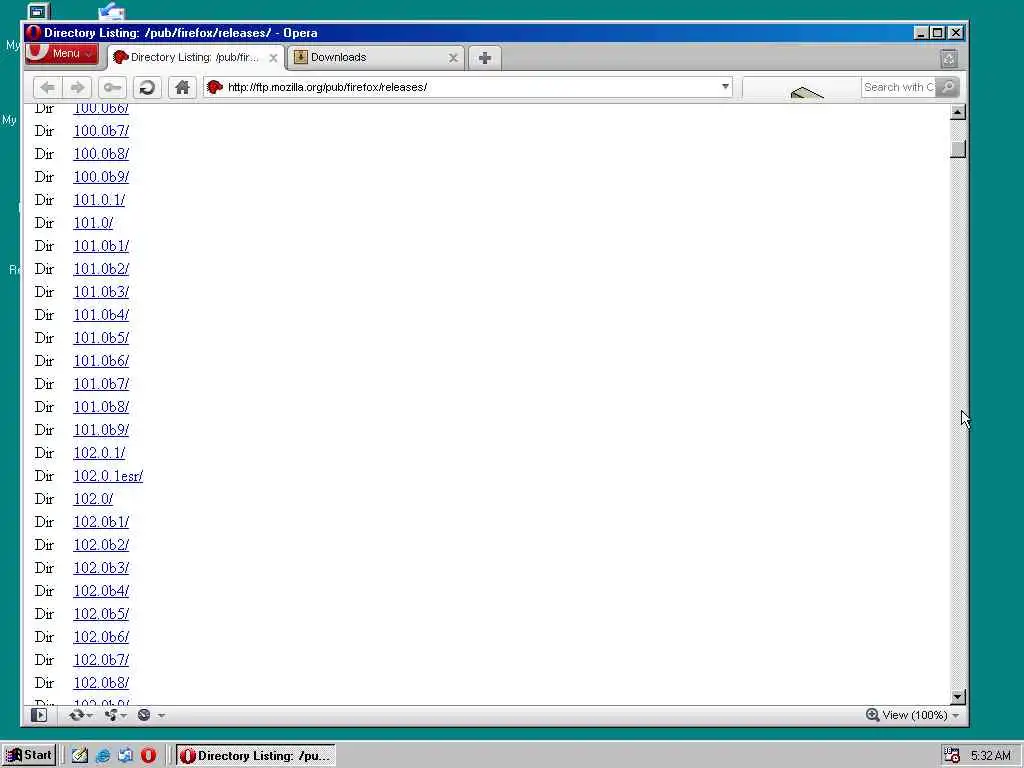Close the Directory Listing tab
This screenshot has width=1024, height=768.
coord(273,58)
